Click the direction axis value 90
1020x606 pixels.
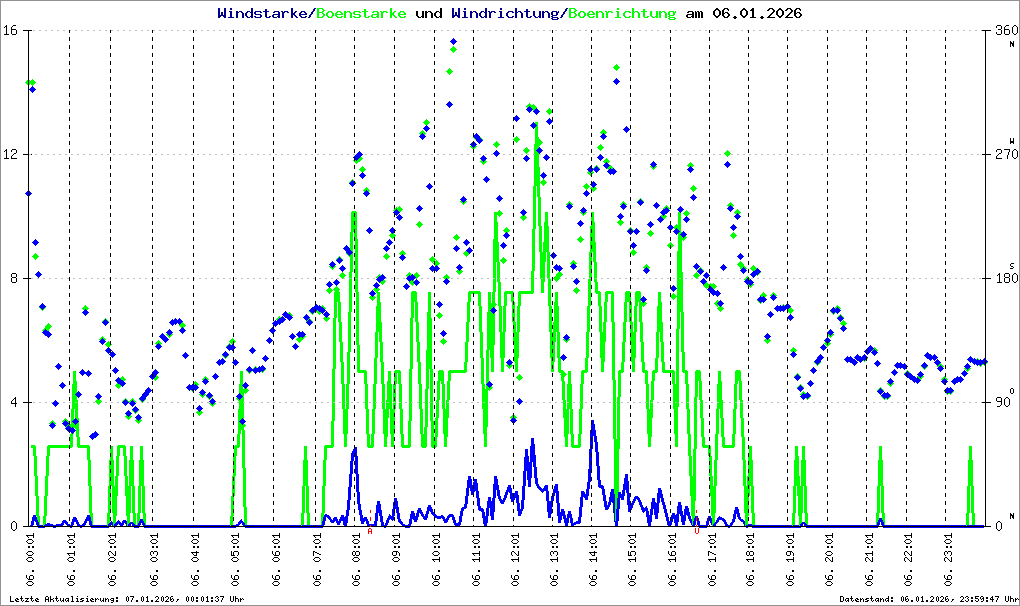click(1003, 402)
